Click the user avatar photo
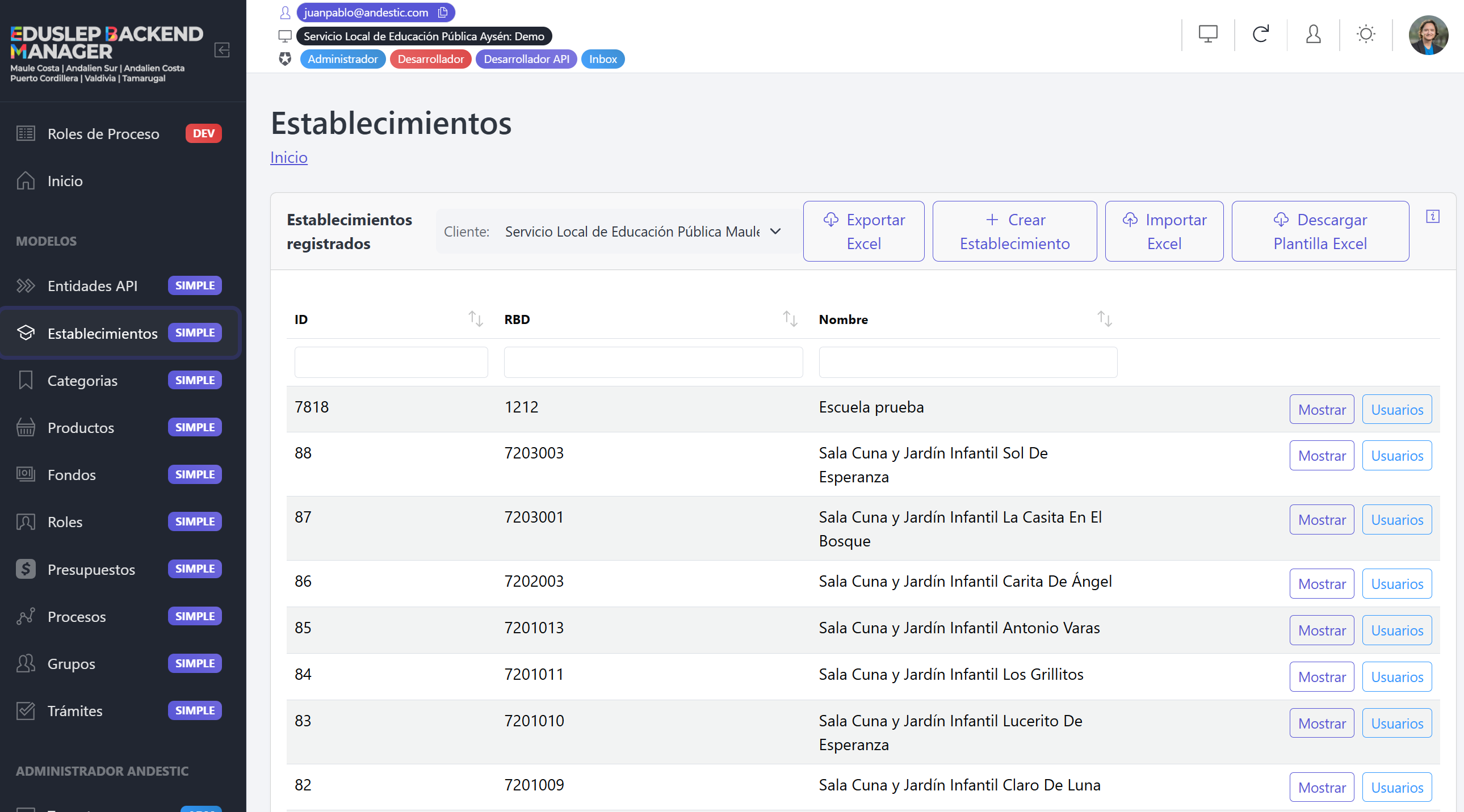Screen dimensions: 1464x812 pos(1428,35)
